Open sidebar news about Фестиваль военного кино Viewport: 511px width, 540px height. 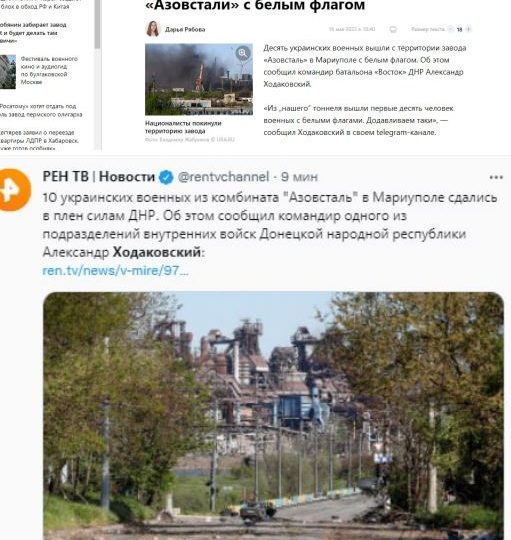click(49, 71)
